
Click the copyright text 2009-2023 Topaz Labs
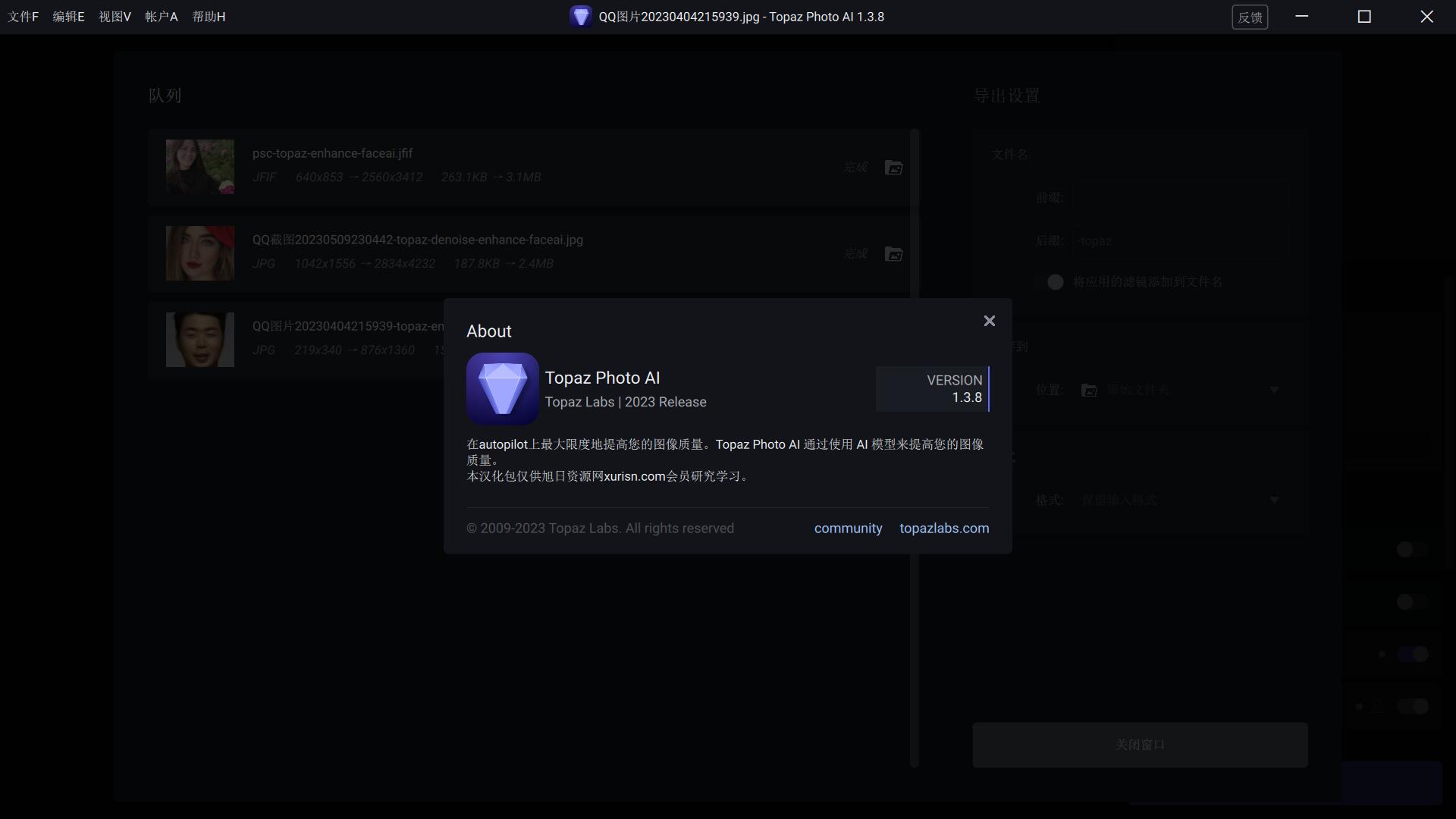pyautogui.click(x=600, y=529)
